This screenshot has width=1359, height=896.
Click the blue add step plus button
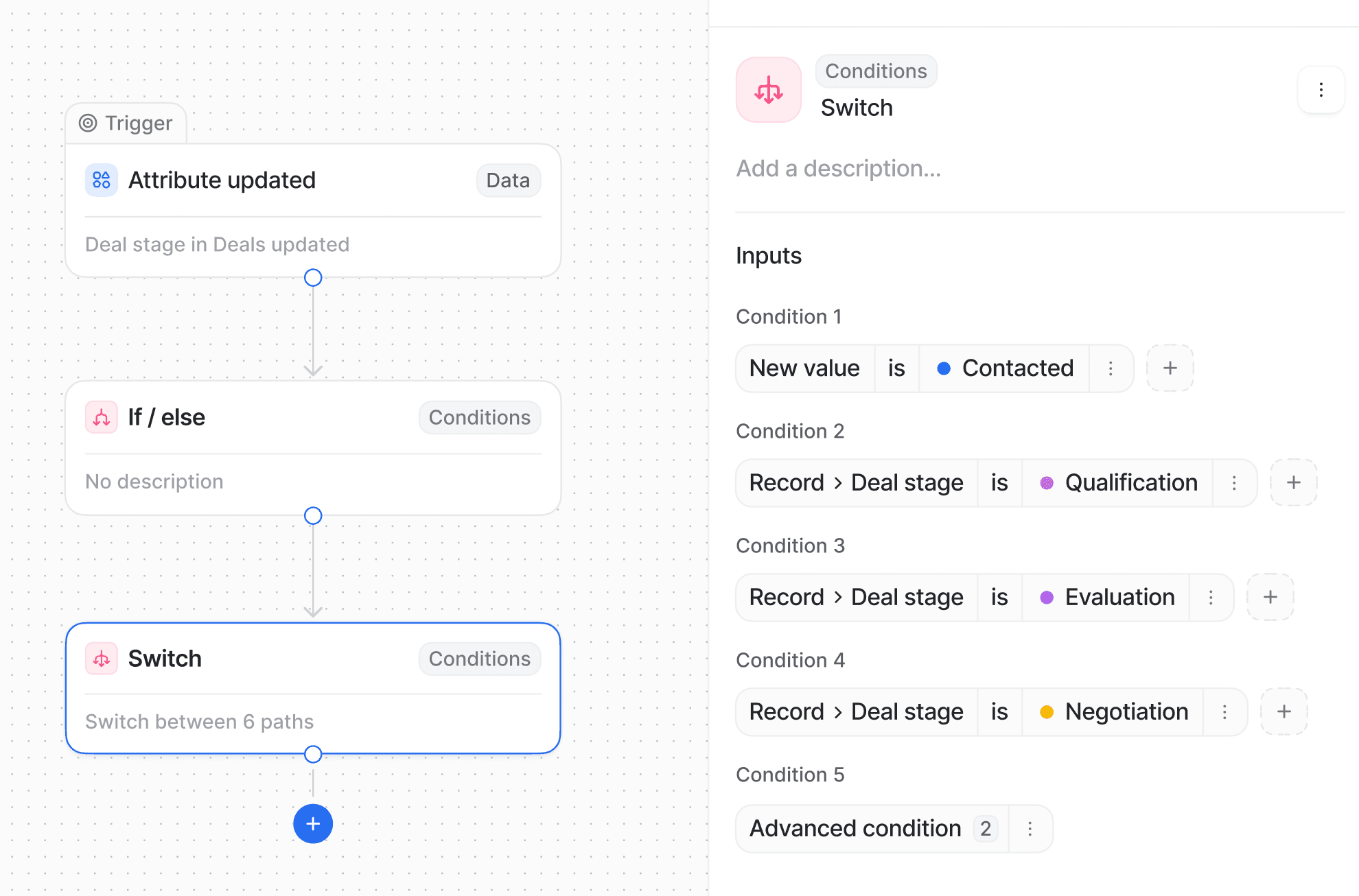click(313, 823)
